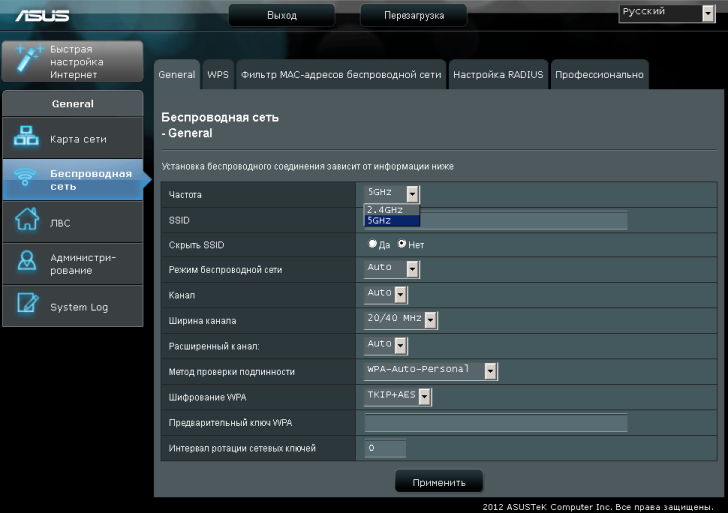Click the wireless network Wi-Fi icon
This screenshot has width=728, height=513.
coord(26,180)
